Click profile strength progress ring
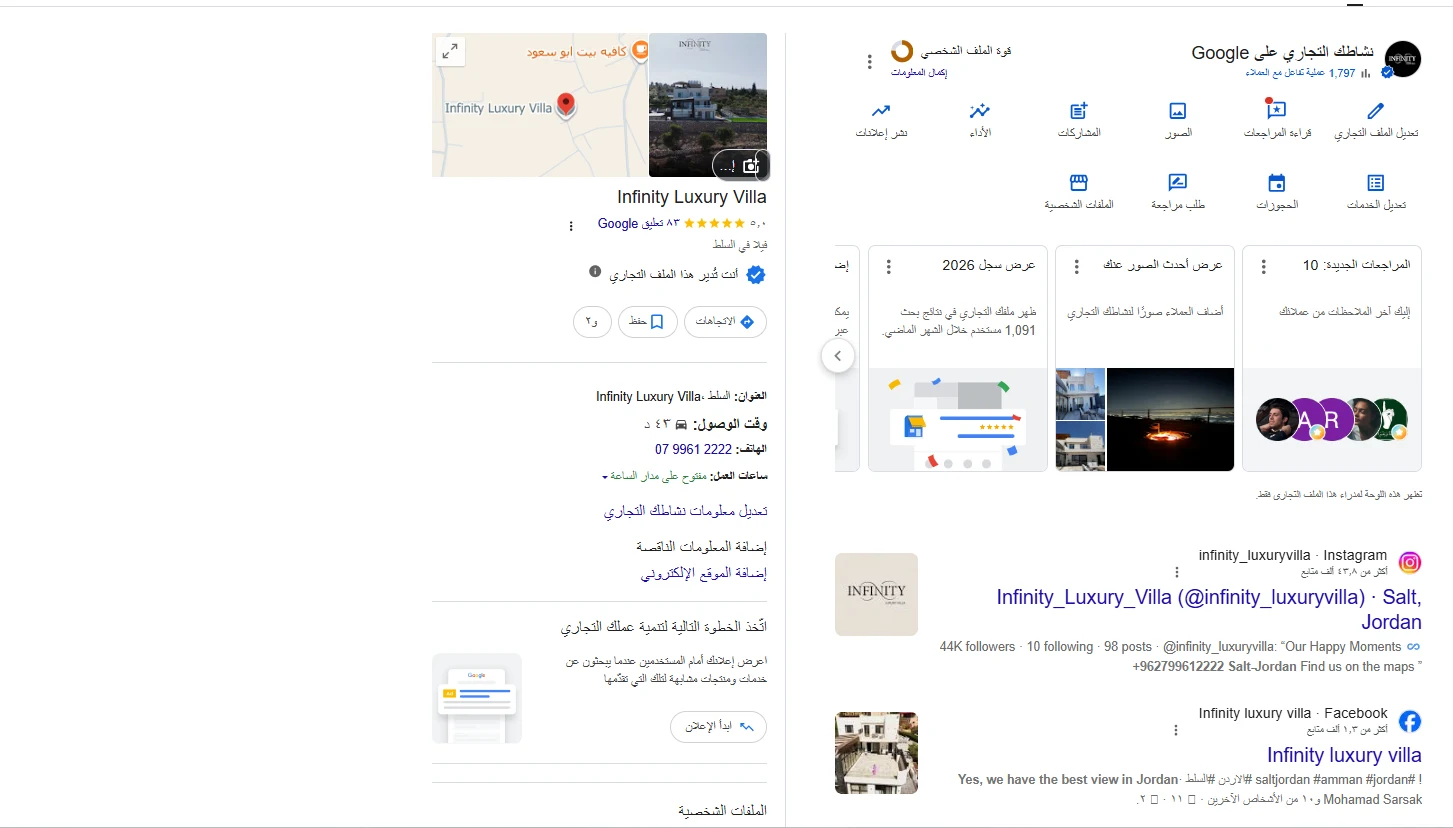This screenshot has height=828, width=1453. click(902, 51)
